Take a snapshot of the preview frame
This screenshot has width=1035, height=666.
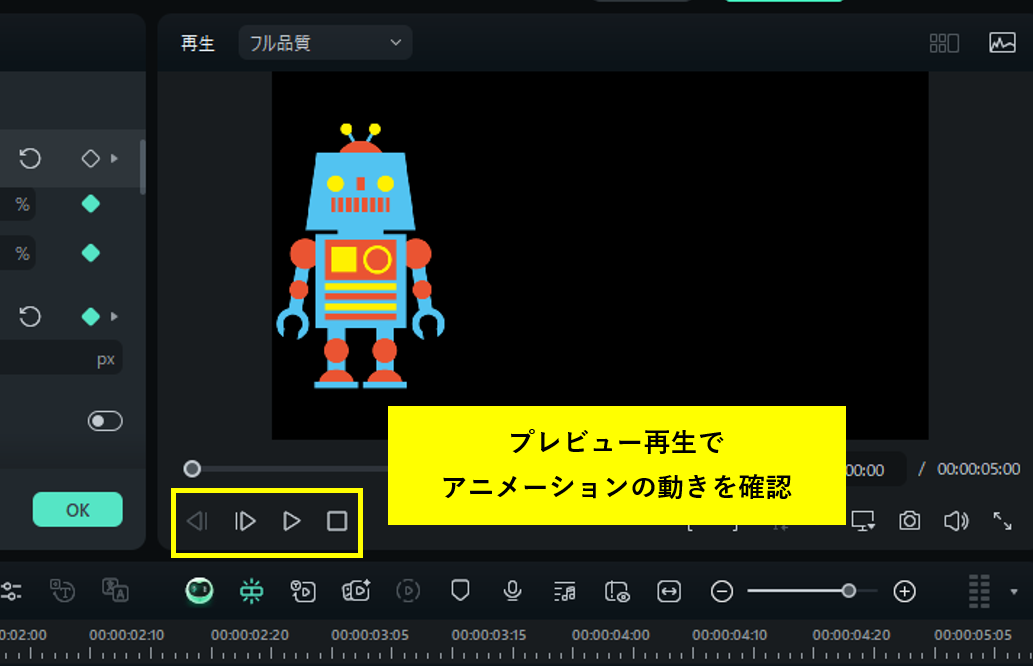click(x=910, y=521)
